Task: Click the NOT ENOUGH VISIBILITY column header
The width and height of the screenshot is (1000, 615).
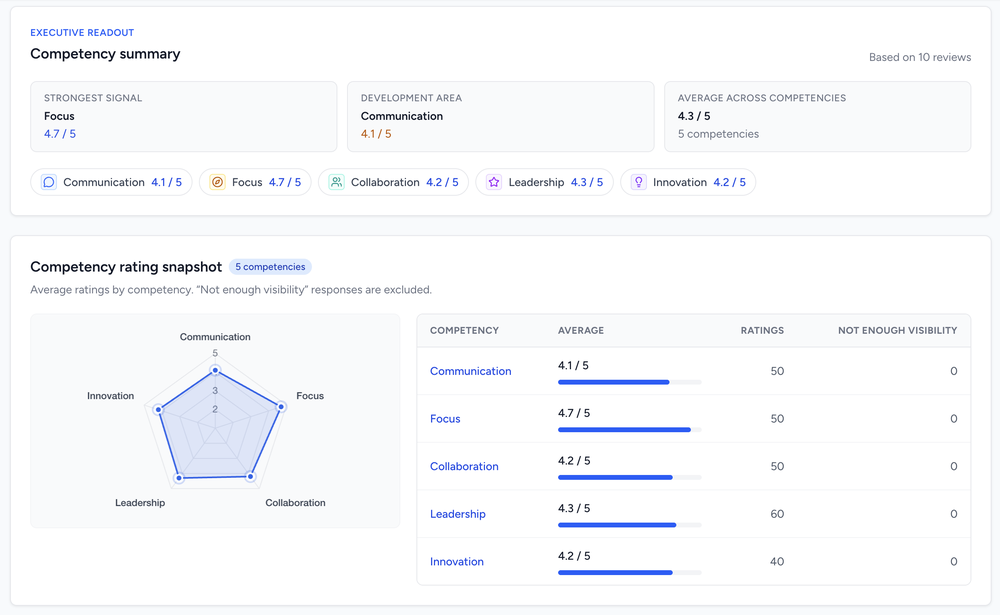Action: tap(897, 330)
